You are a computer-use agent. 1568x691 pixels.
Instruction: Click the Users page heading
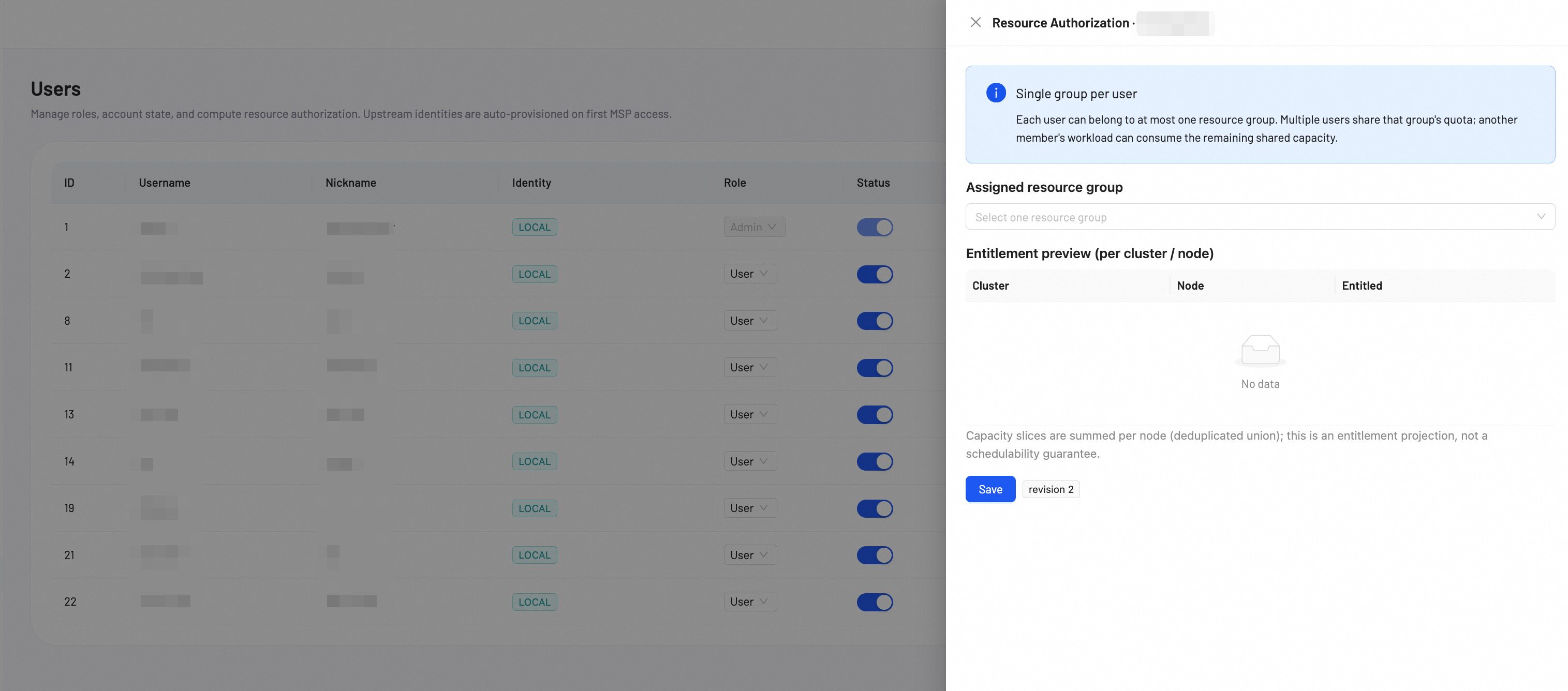tap(55, 89)
